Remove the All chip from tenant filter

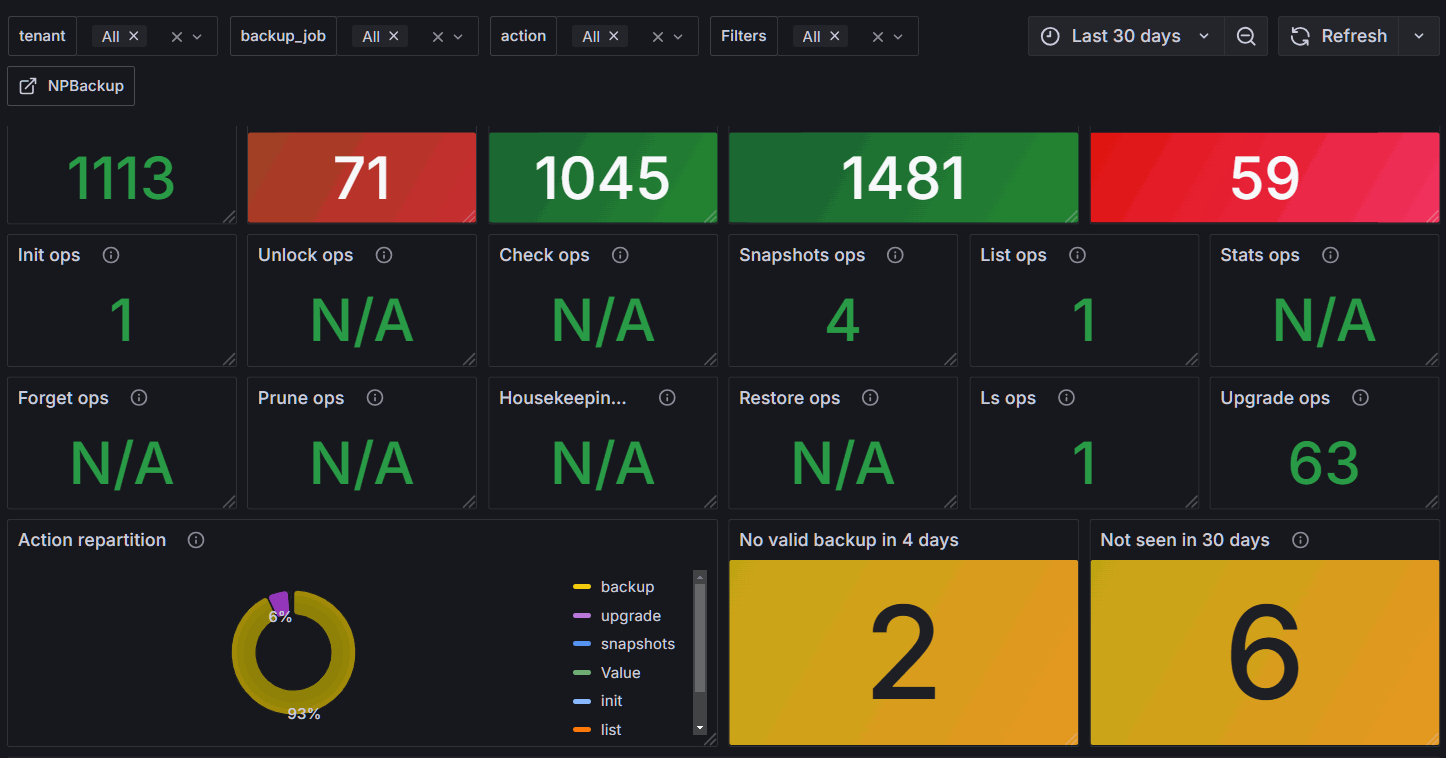click(x=133, y=36)
